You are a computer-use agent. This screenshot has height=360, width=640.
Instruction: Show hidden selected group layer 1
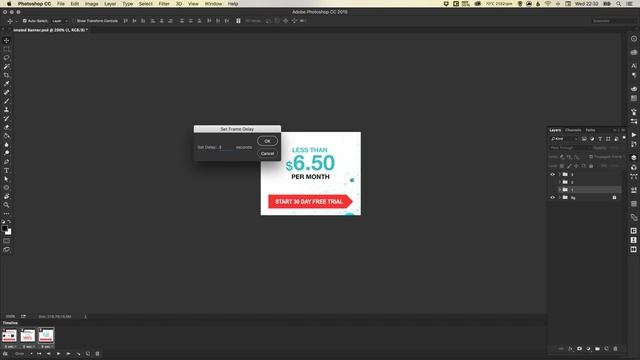[x=553, y=190]
